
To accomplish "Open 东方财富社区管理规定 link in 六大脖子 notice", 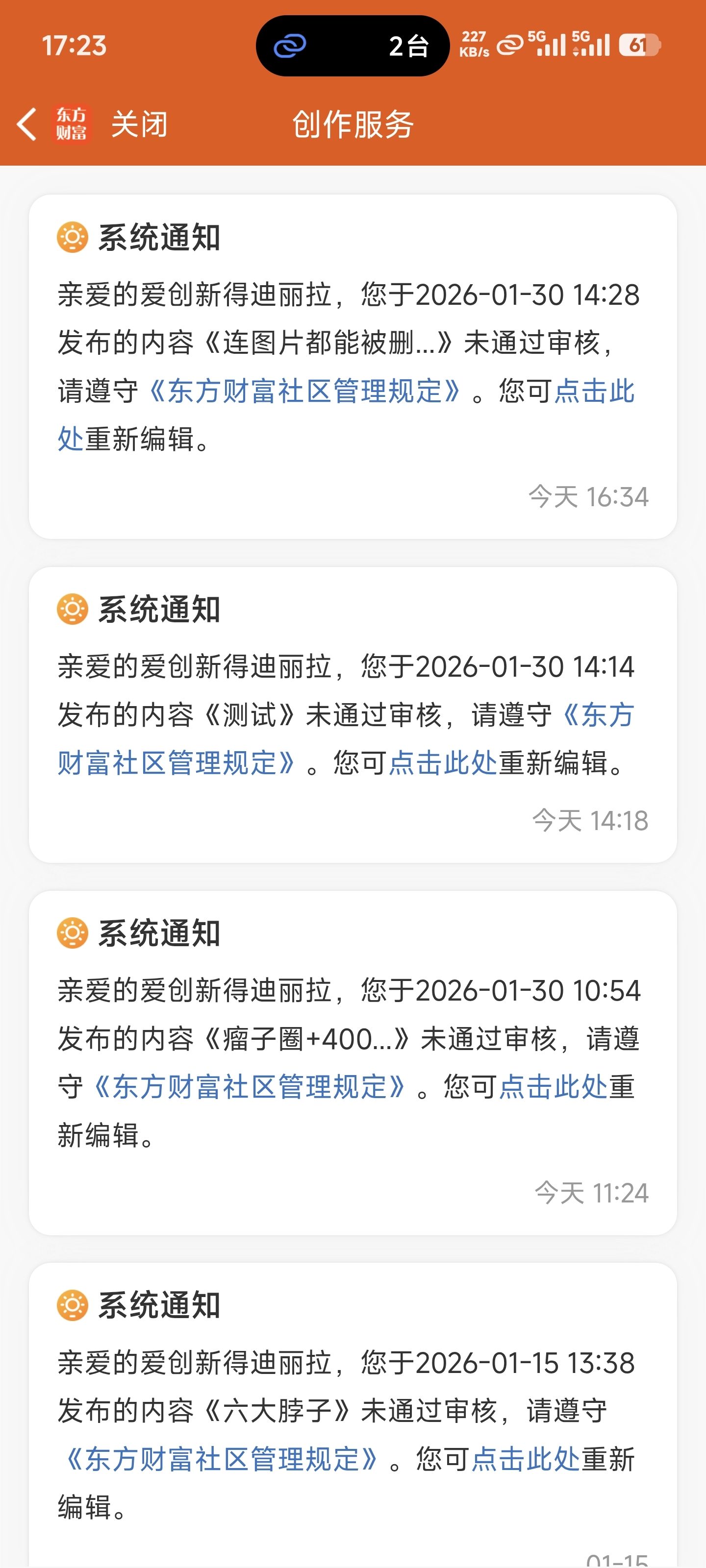I will 222,1459.
